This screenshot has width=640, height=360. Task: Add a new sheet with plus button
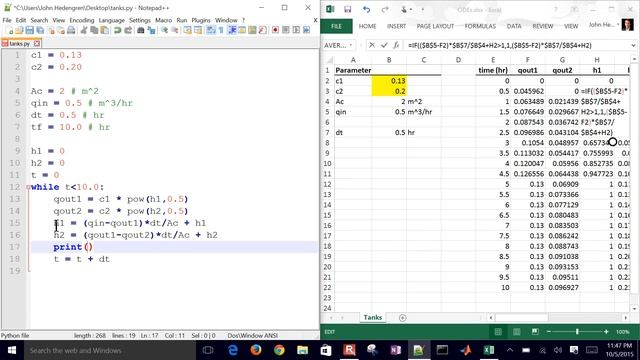pyautogui.click(x=402, y=318)
